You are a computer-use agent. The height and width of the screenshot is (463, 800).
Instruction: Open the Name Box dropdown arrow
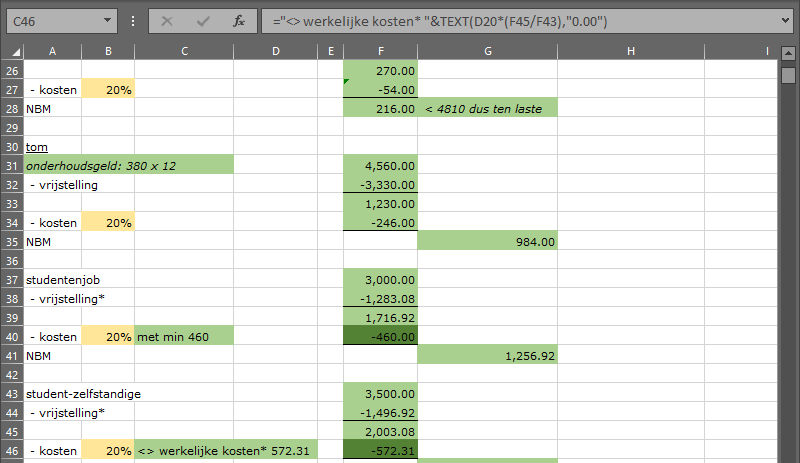(x=107, y=21)
